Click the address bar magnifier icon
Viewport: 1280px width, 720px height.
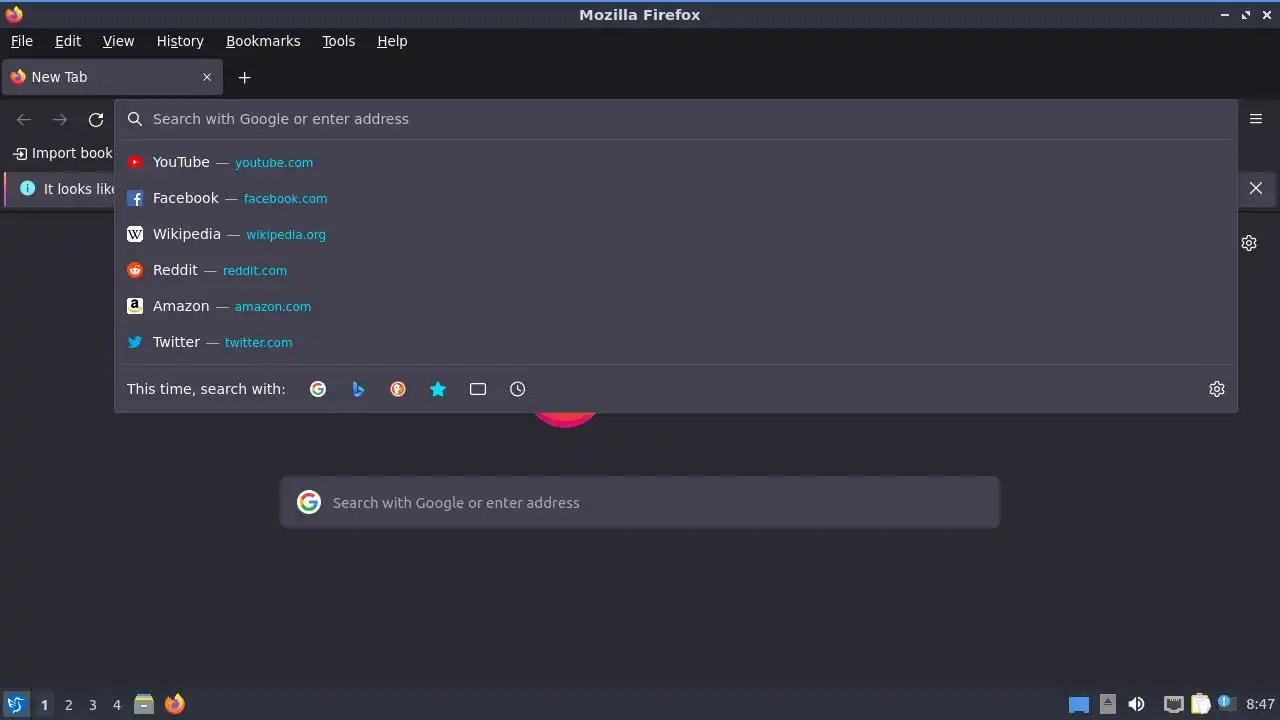(x=135, y=119)
